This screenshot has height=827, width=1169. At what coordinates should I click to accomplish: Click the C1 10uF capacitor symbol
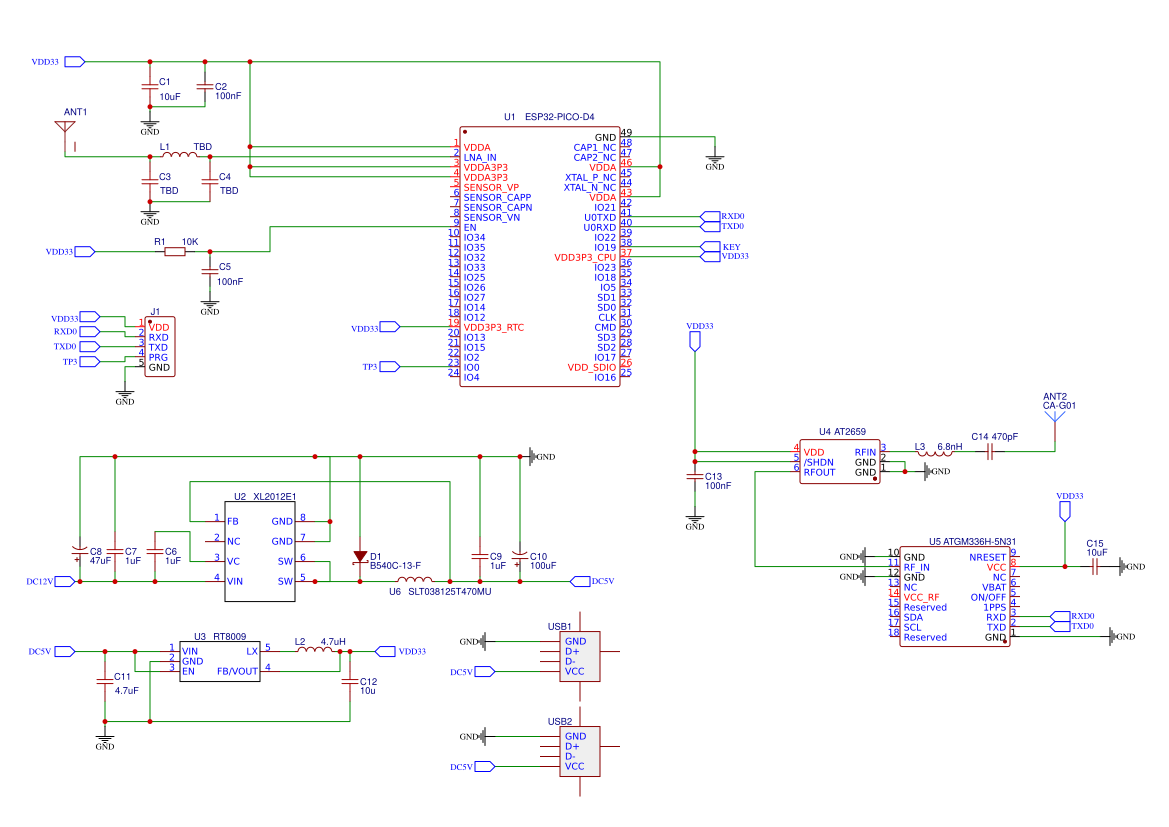click(150, 87)
